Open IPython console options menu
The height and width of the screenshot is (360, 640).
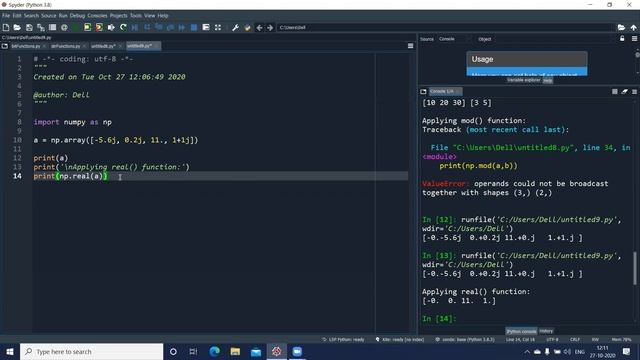pyautogui.click(x=634, y=91)
